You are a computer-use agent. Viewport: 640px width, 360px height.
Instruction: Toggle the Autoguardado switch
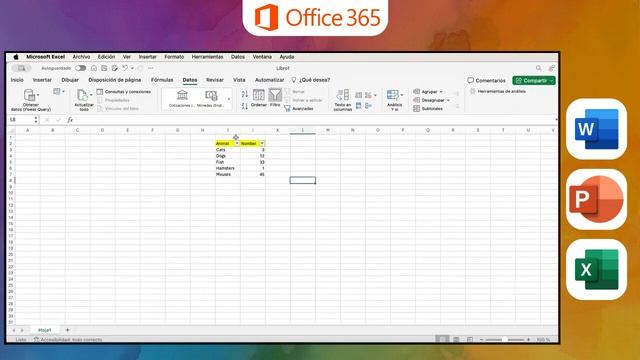pos(80,68)
